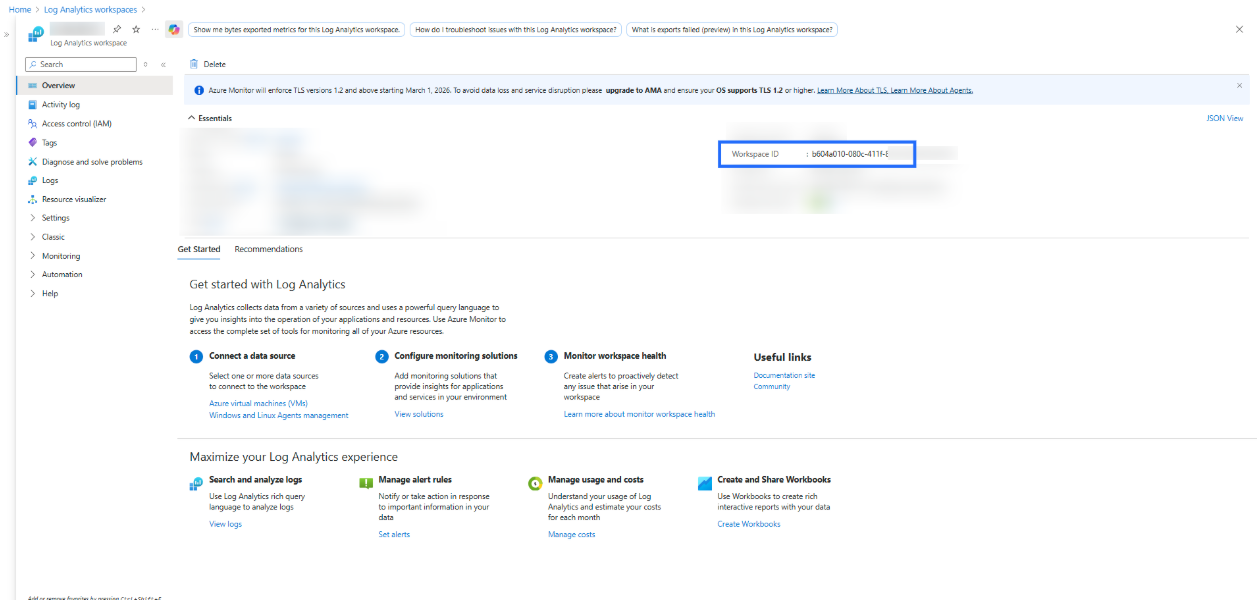Open Azure virtual machines (VMs) link
The width and height of the screenshot is (1257, 600).
258,403
